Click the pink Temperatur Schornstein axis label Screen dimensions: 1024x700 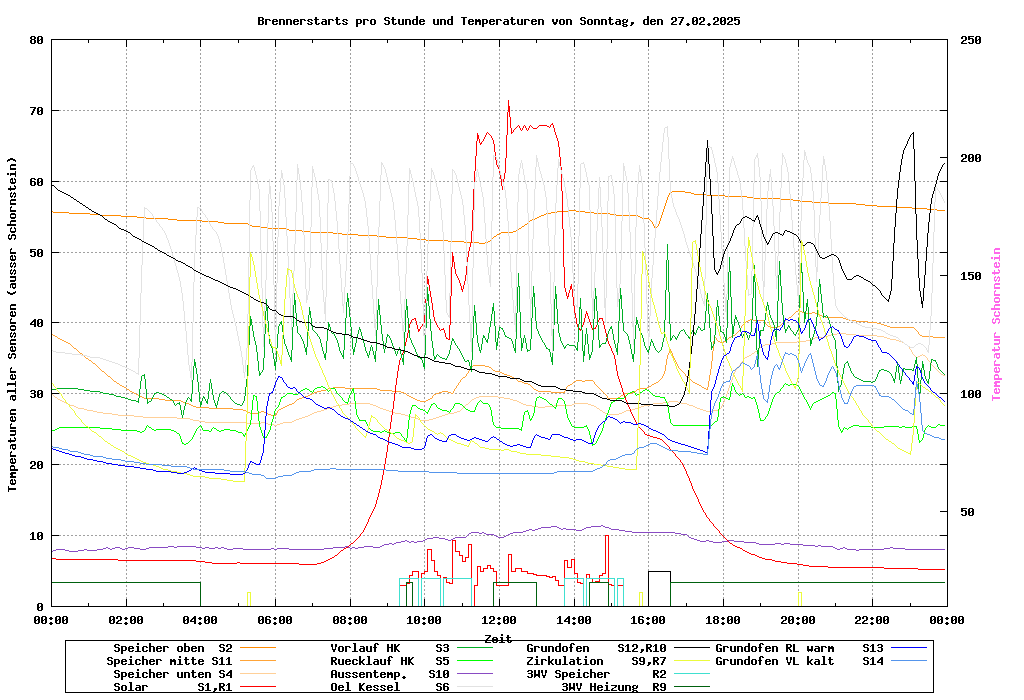996,324
